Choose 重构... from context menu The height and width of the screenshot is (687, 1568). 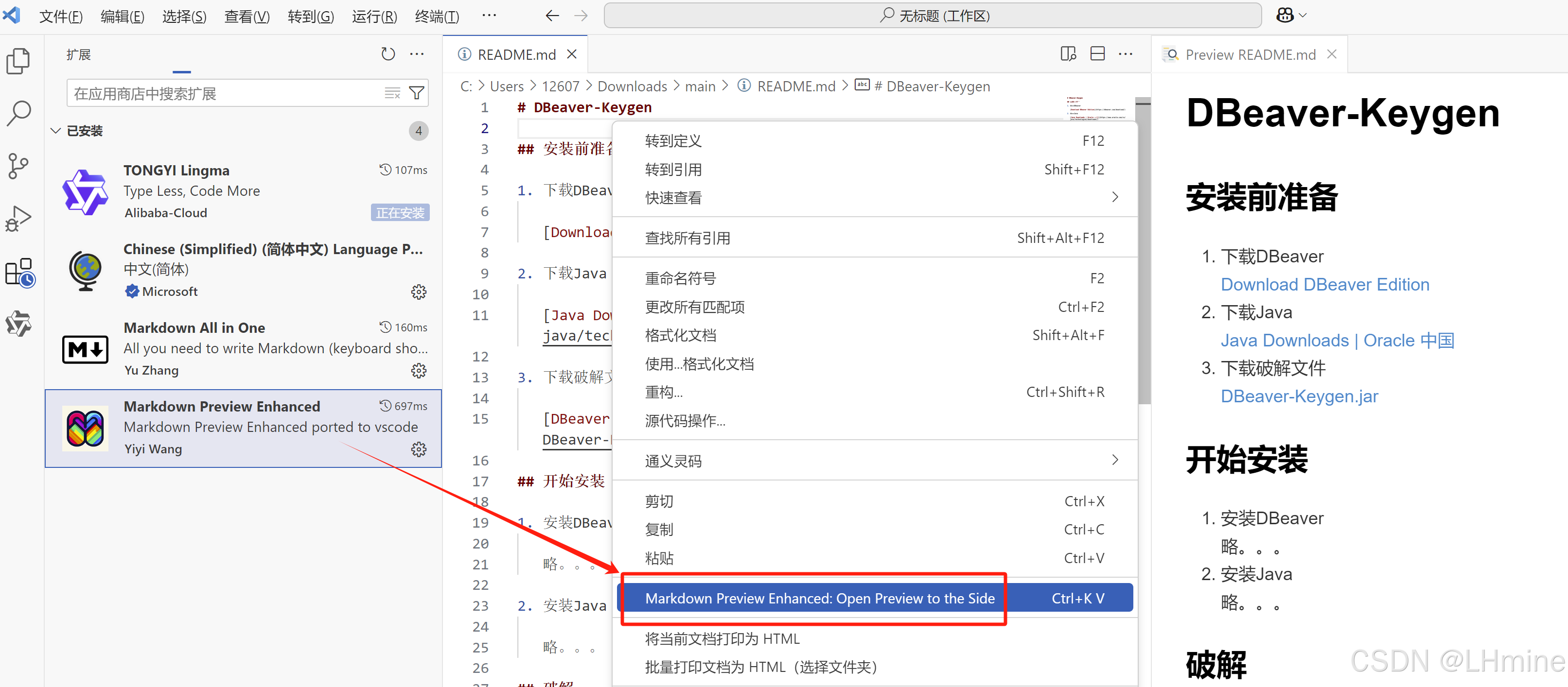pos(875,392)
